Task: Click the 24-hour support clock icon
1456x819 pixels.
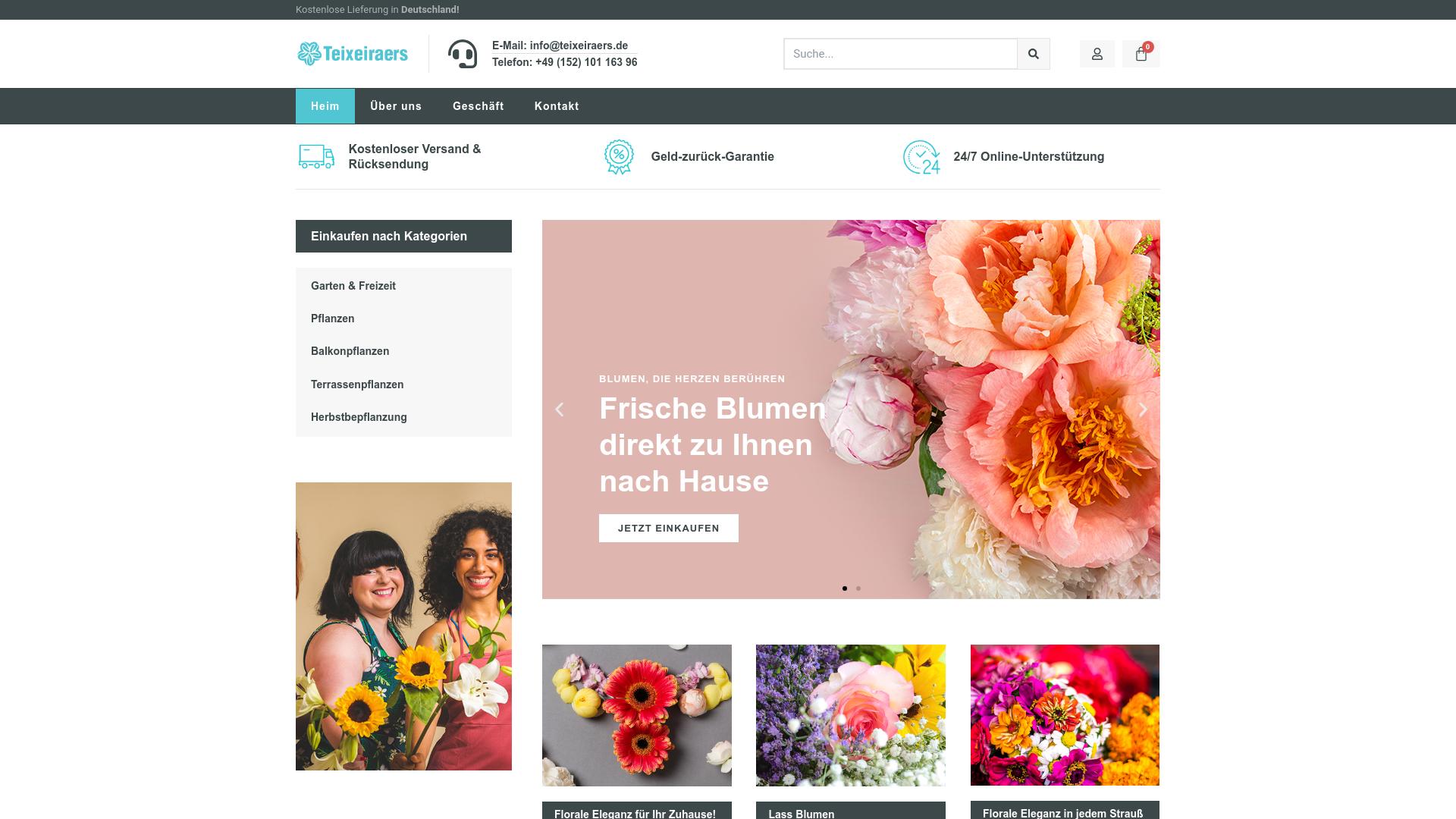Action: click(x=921, y=157)
